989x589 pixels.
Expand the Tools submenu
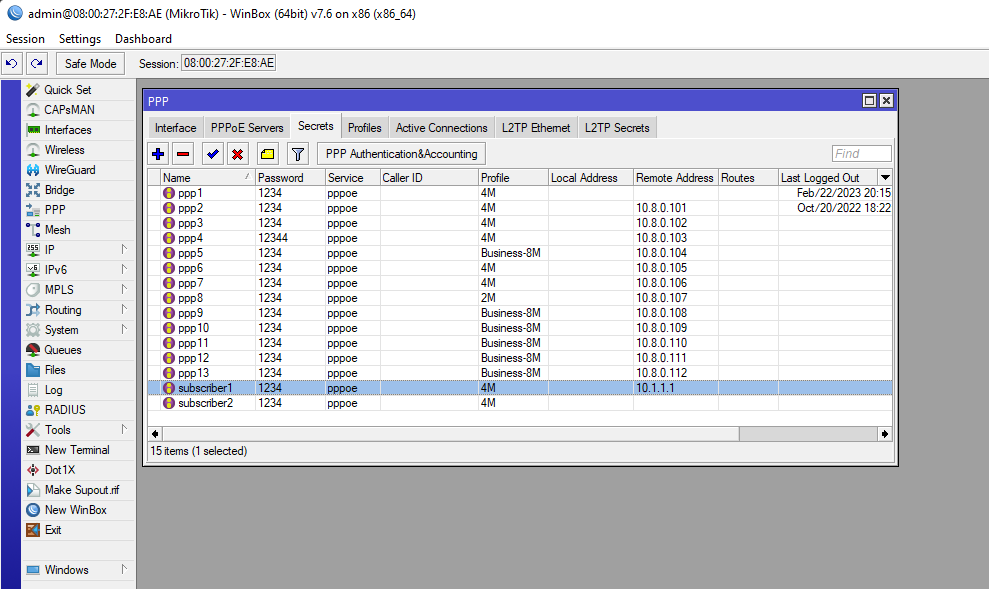click(79, 430)
